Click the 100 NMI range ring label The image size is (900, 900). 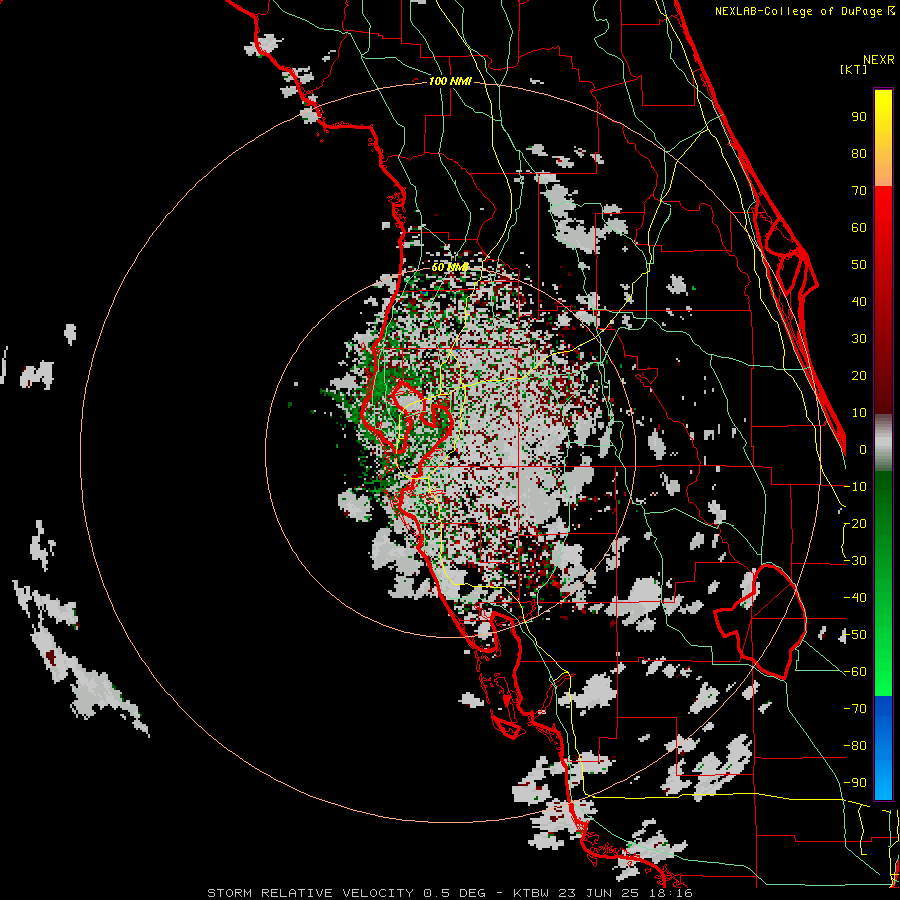coord(450,82)
